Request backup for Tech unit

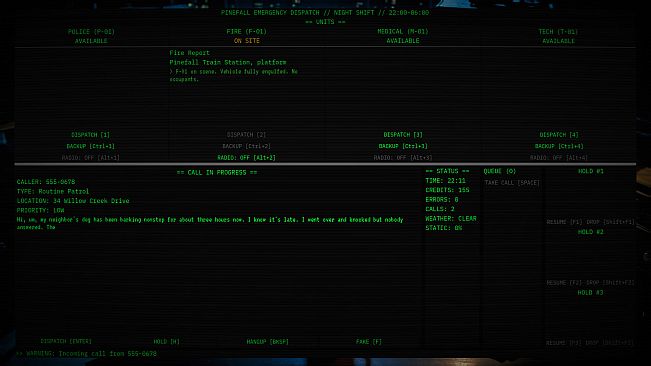[x=559, y=146]
